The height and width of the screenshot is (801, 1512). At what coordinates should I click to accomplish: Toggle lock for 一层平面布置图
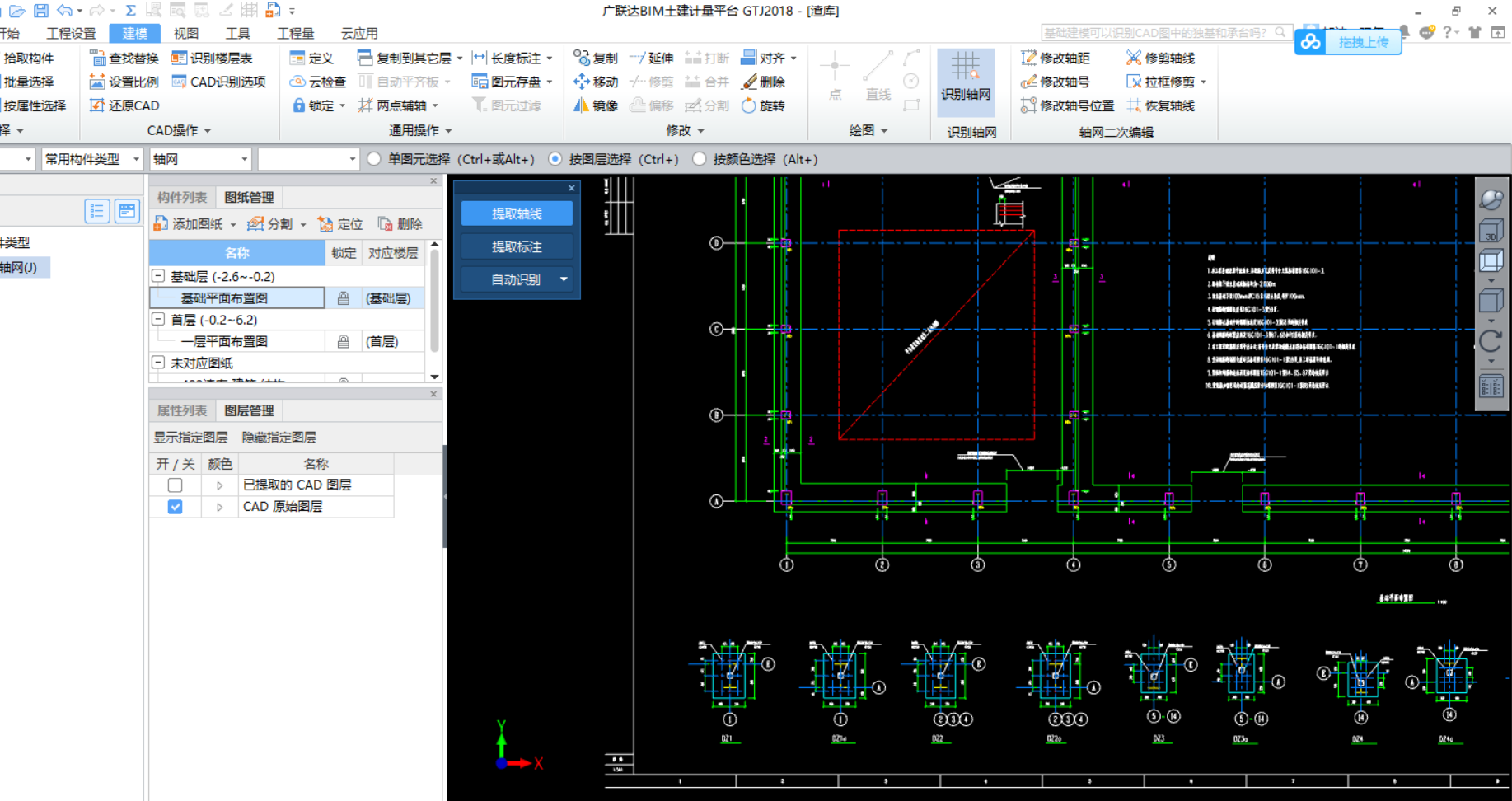tap(344, 341)
